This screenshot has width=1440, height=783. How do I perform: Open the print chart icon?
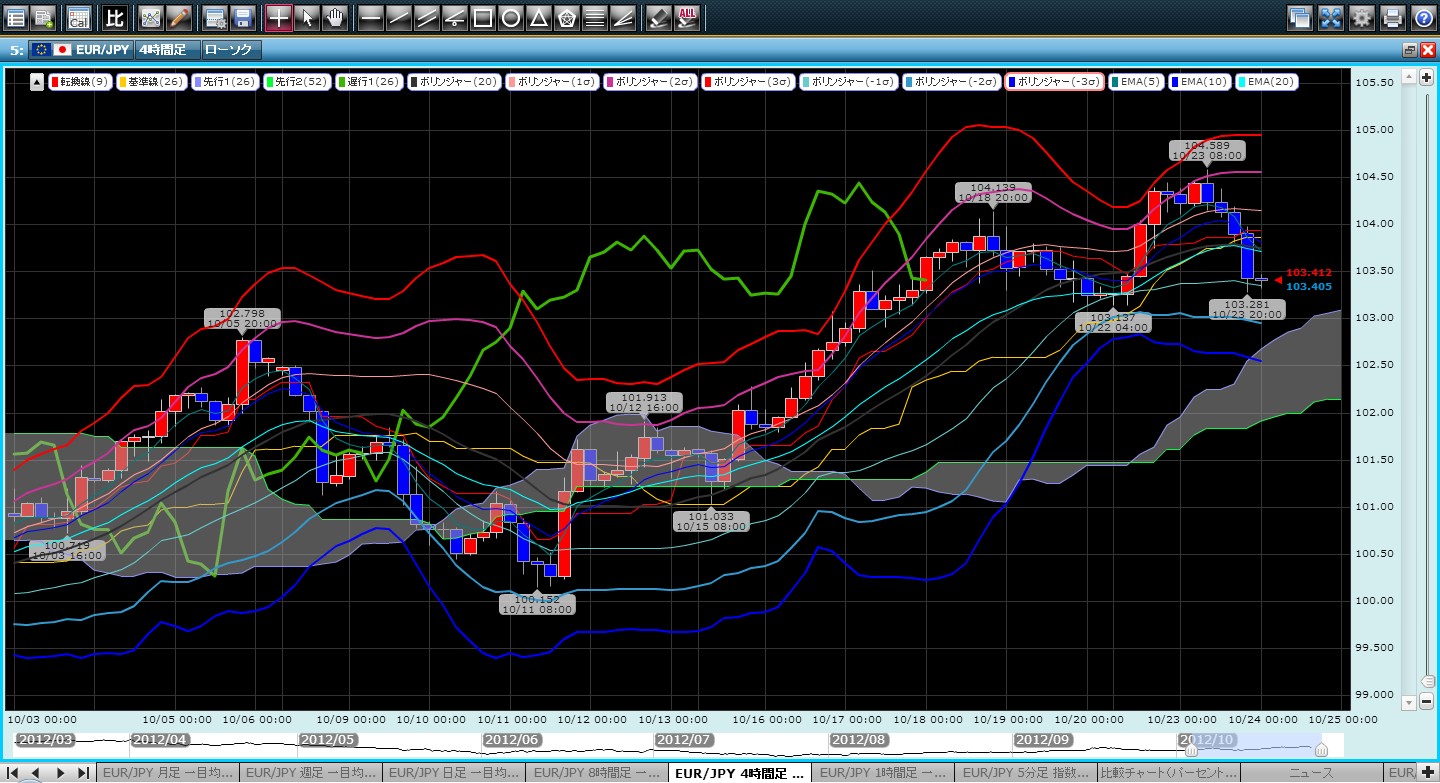pos(1392,17)
